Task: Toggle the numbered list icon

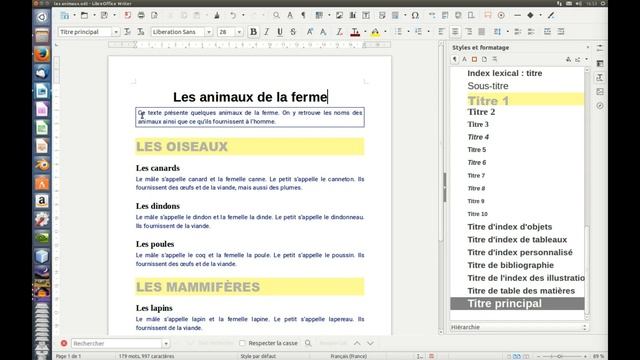Action: tap(418, 32)
